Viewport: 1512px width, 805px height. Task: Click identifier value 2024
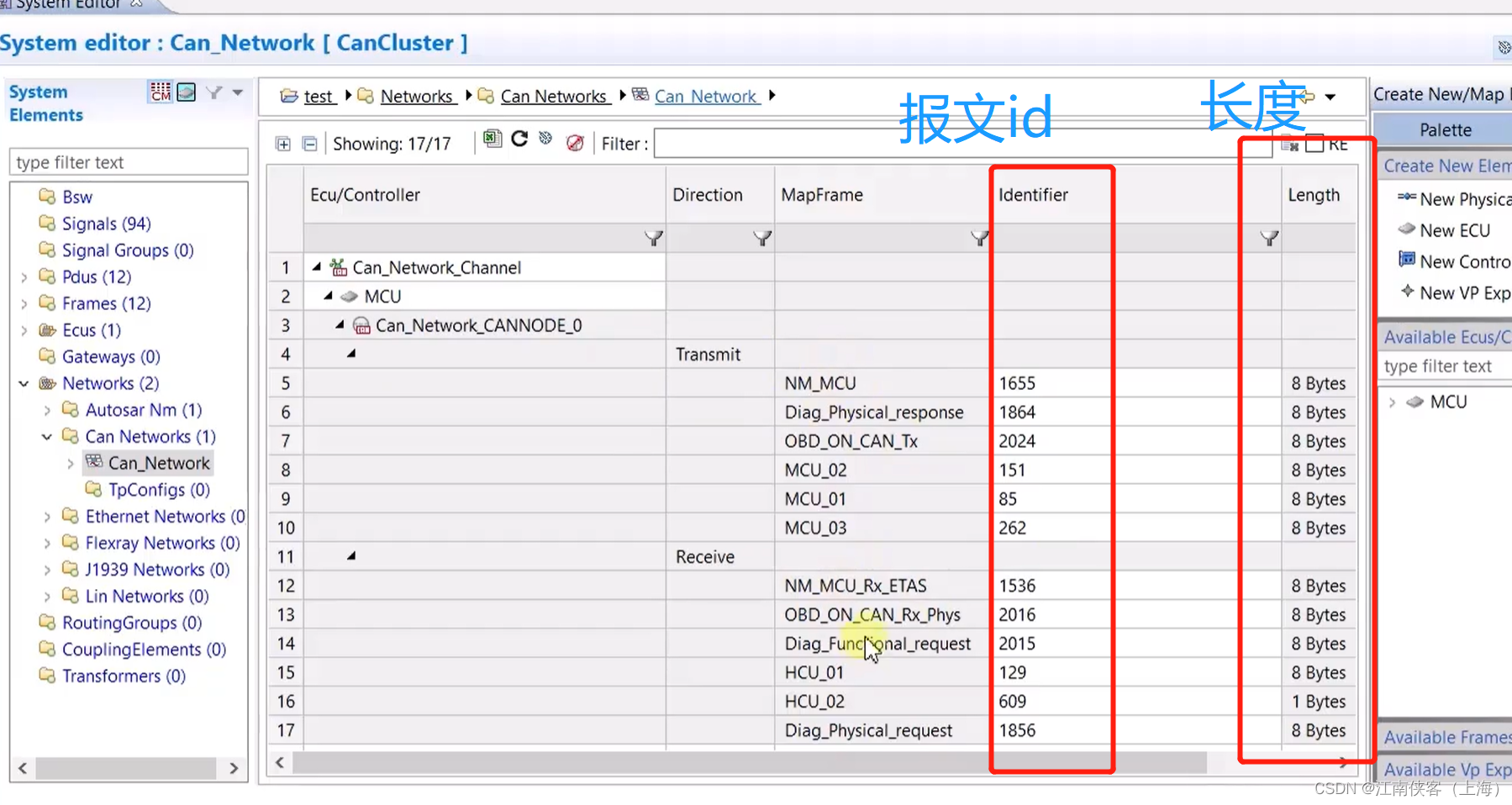coord(1017,441)
